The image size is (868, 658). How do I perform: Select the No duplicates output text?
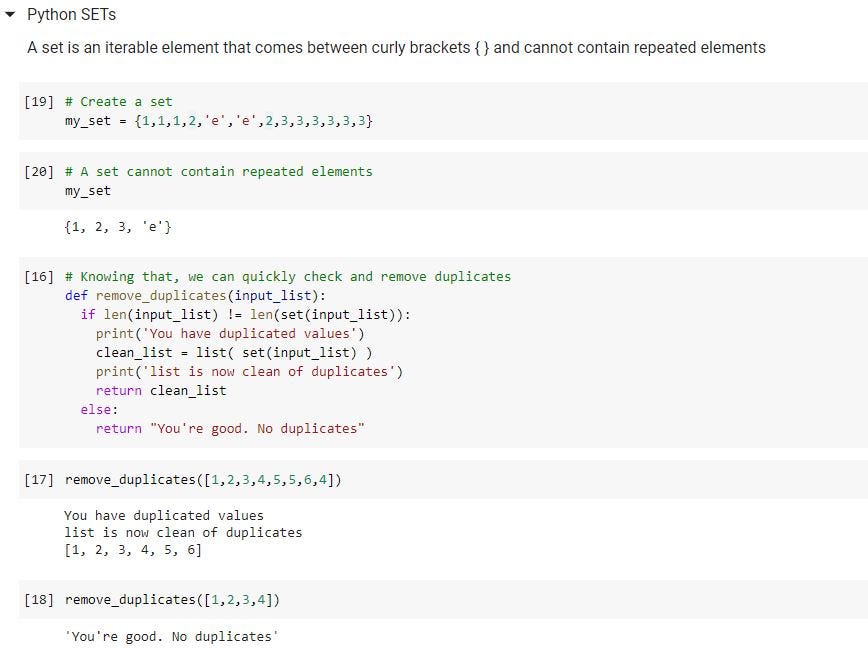coord(170,636)
